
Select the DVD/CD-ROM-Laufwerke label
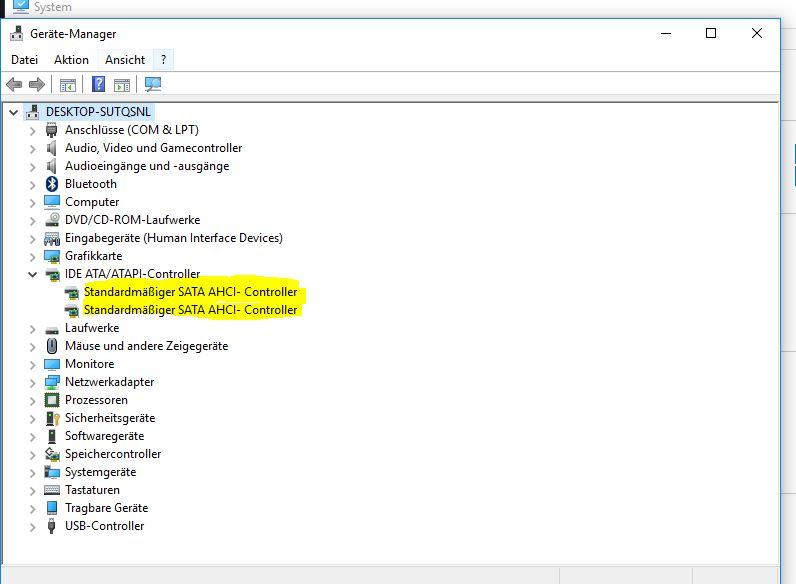(x=132, y=220)
